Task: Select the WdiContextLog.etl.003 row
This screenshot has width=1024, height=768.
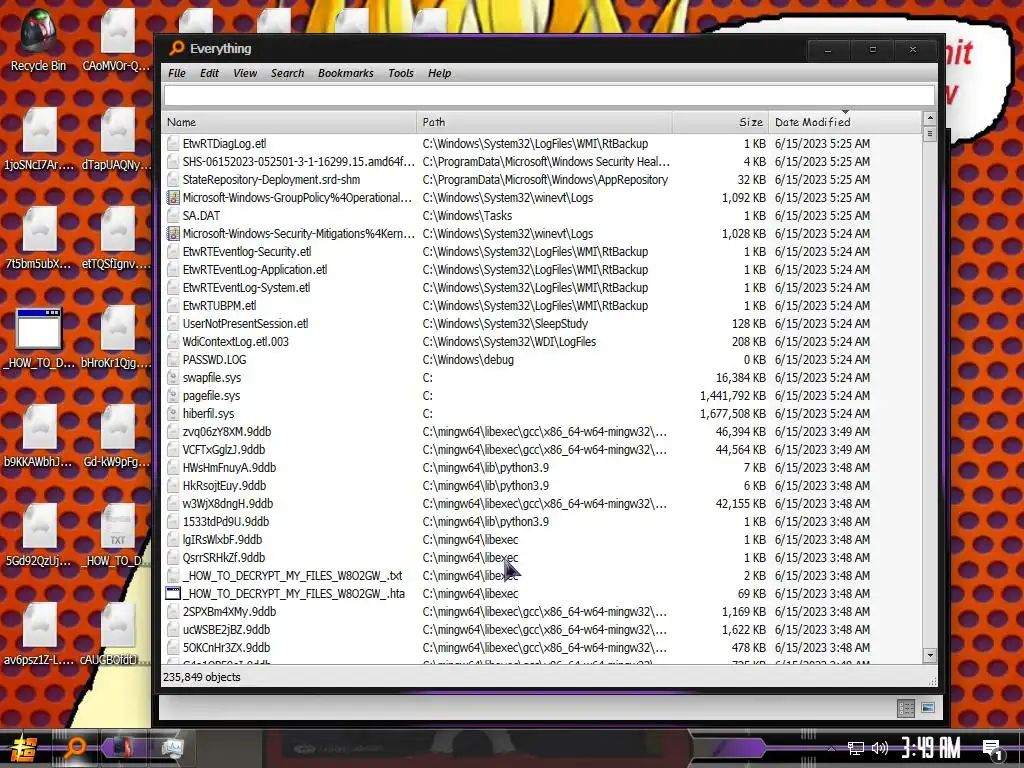Action: [x=542, y=342]
